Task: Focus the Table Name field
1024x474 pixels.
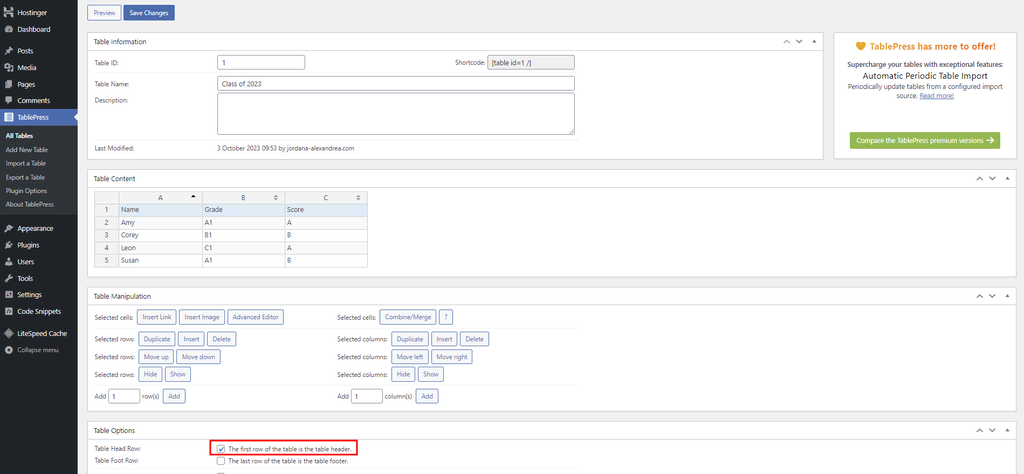Action: (396, 84)
